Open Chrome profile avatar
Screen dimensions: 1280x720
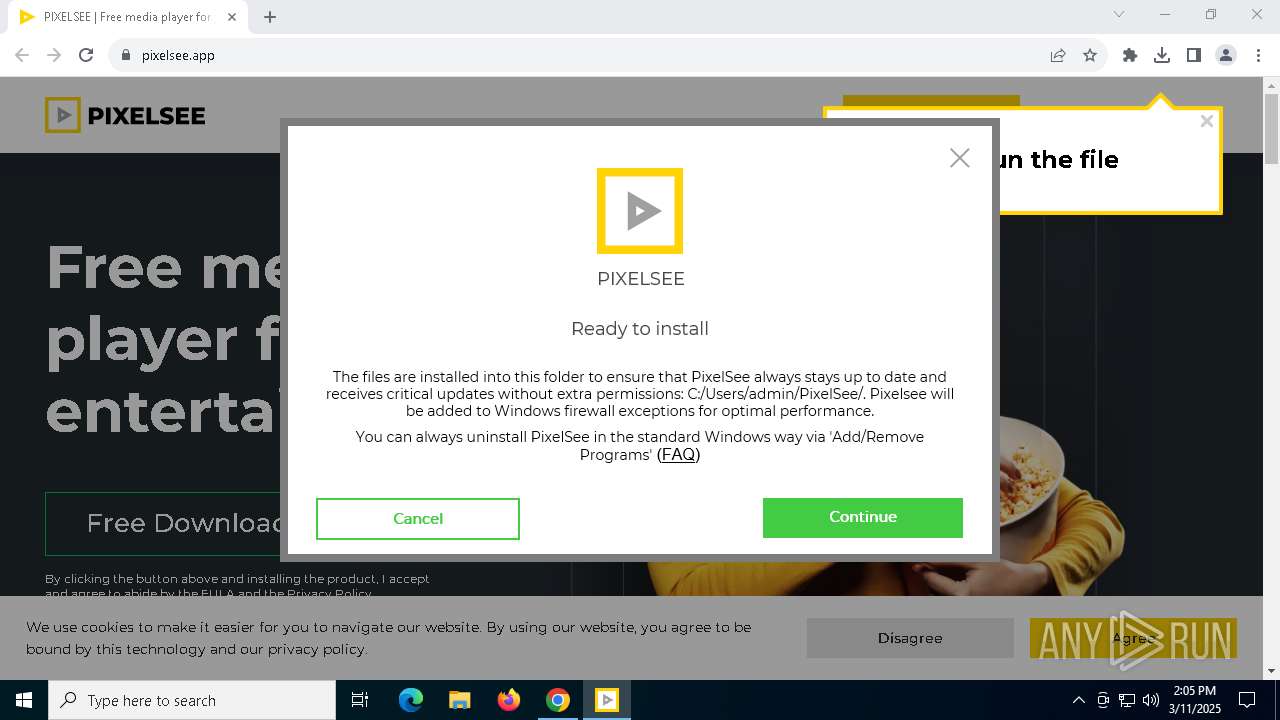tap(1226, 55)
